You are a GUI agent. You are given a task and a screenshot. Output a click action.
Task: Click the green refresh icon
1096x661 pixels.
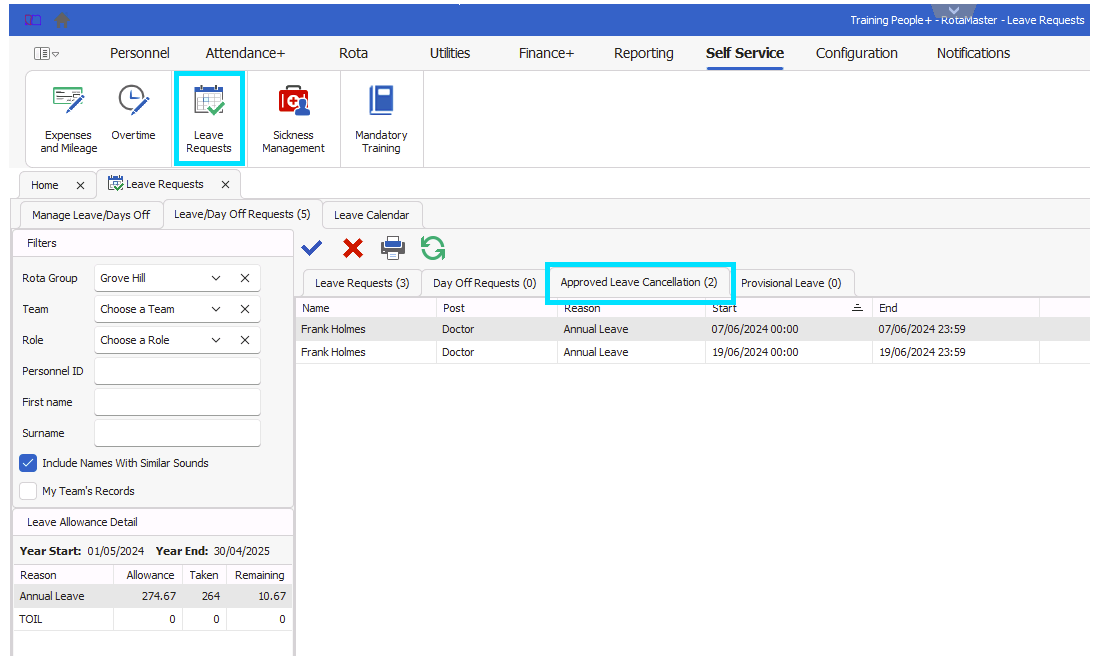[433, 248]
